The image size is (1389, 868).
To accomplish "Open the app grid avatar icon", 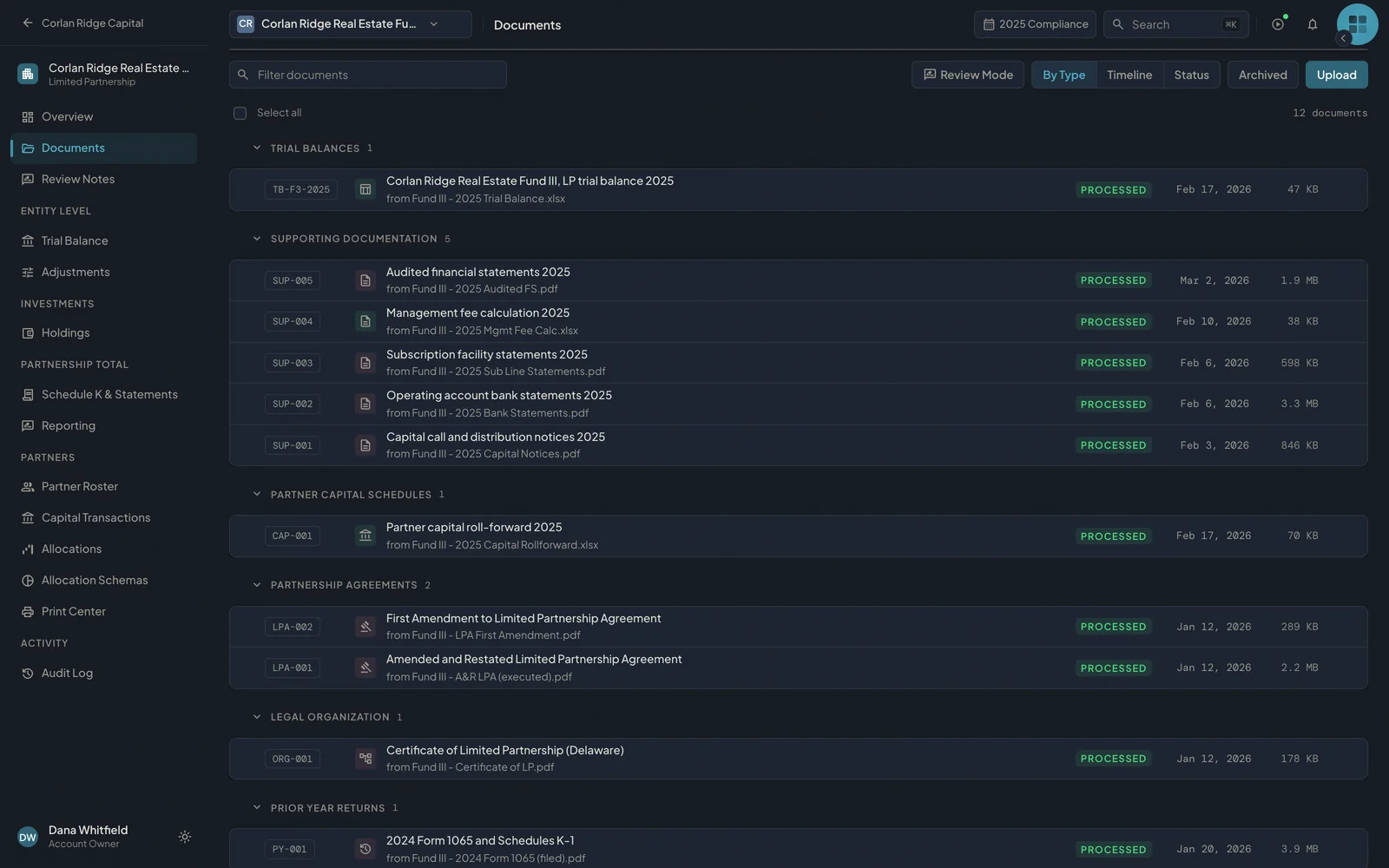I will pyautogui.click(x=1358, y=24).
